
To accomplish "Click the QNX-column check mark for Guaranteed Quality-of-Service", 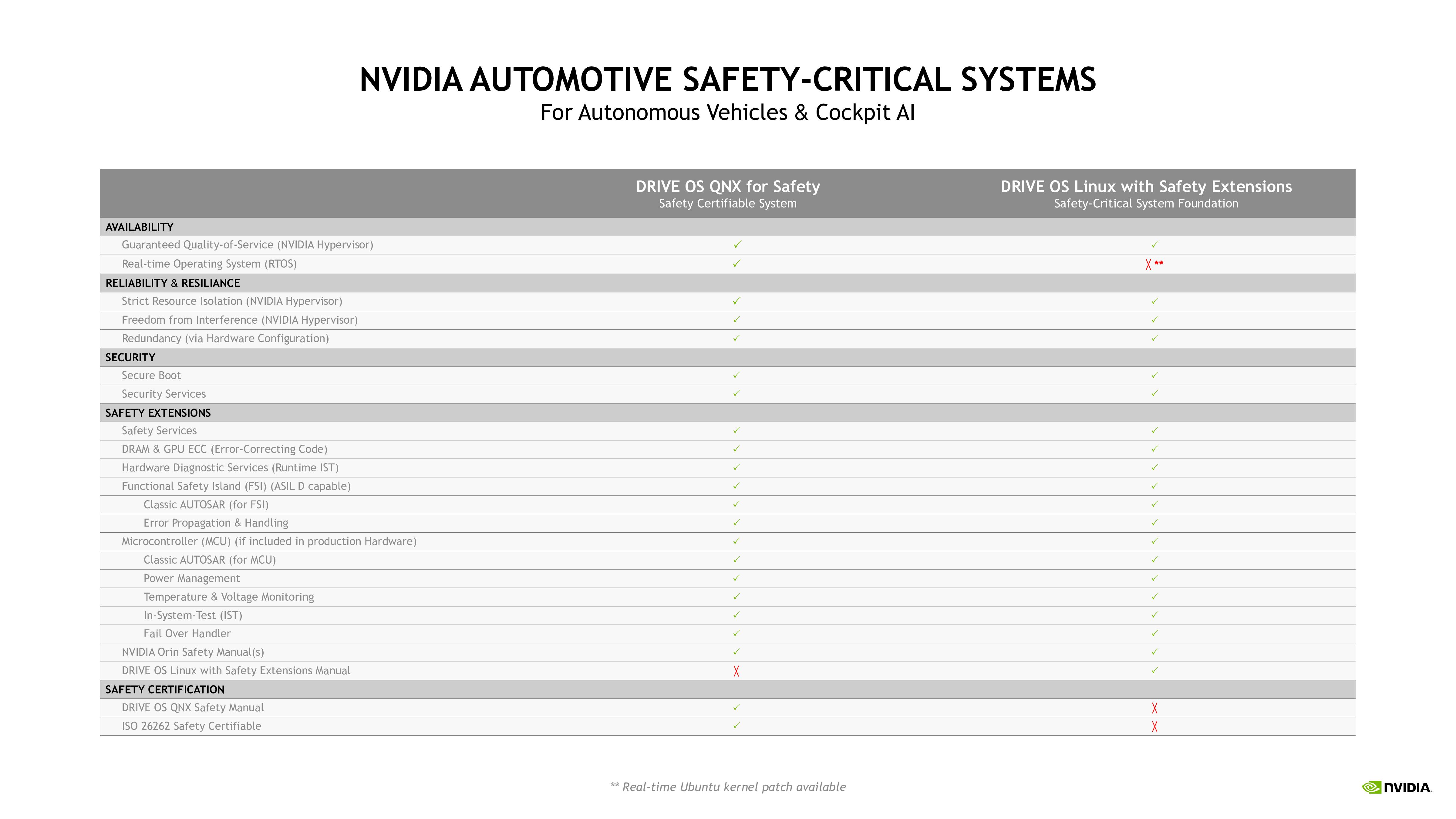I will click(x=737, y=244).
